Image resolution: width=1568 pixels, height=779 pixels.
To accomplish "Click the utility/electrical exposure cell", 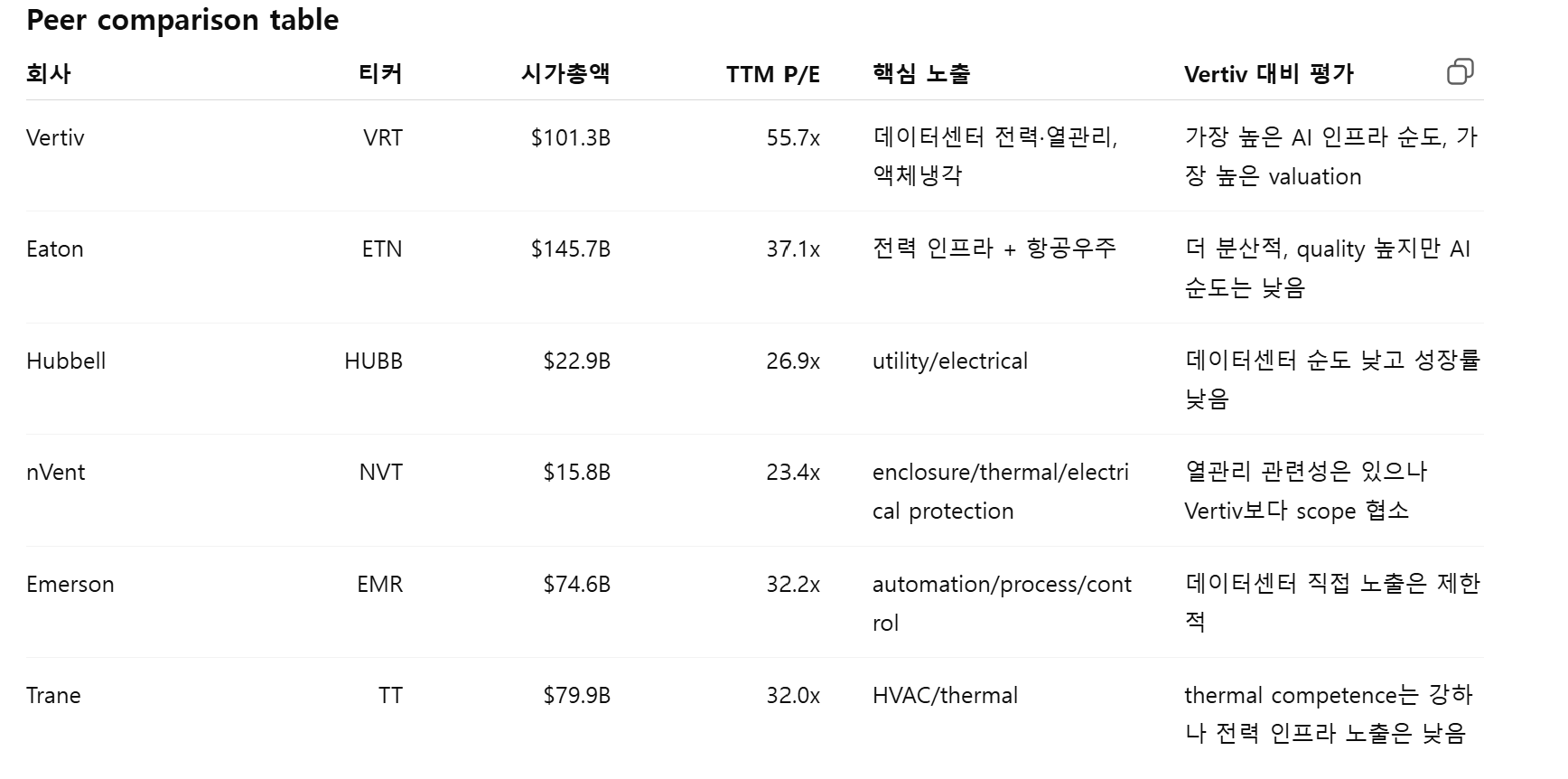I will (949, 361).
